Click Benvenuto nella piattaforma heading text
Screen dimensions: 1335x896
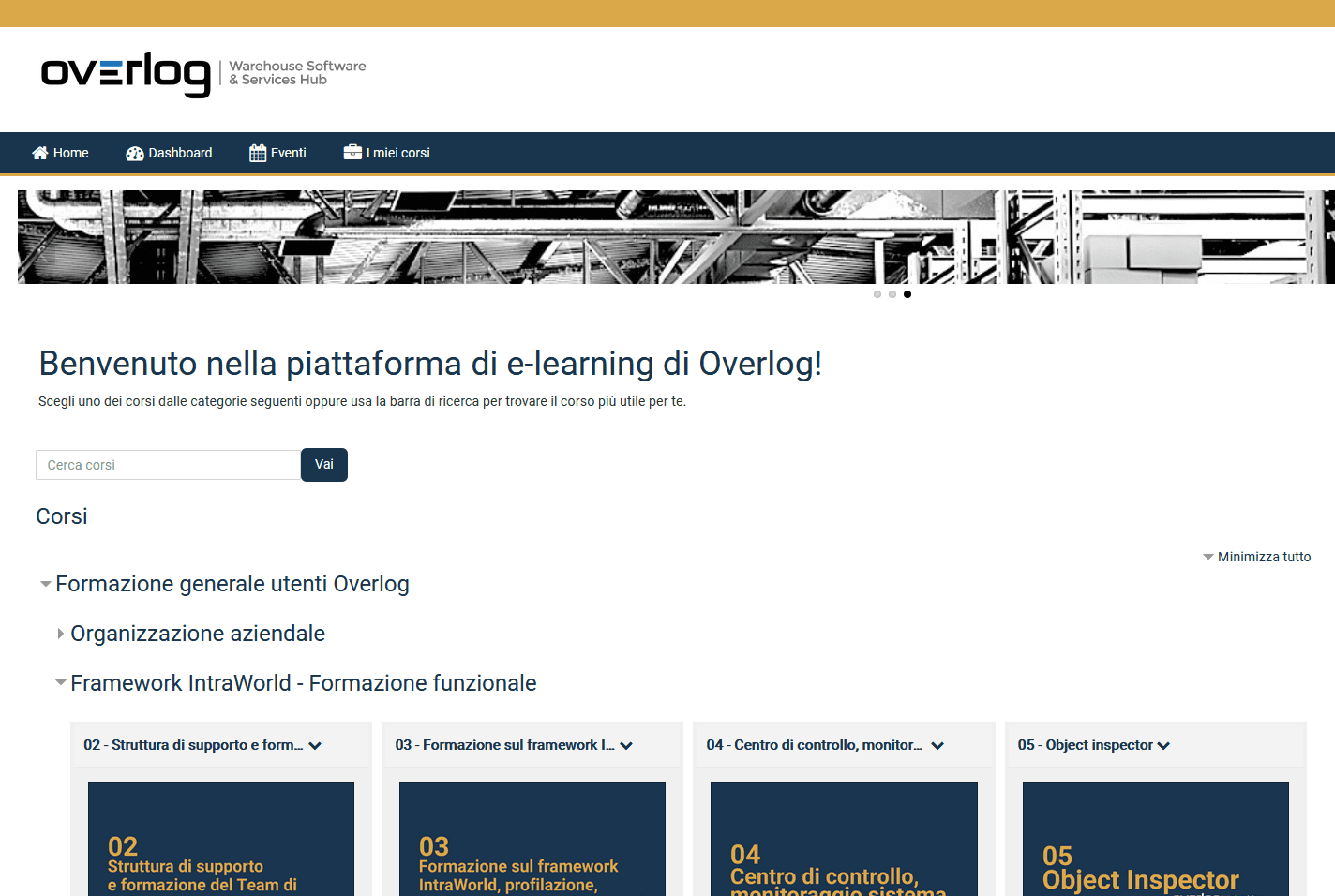pyautogui.click(x=430, y=364)
